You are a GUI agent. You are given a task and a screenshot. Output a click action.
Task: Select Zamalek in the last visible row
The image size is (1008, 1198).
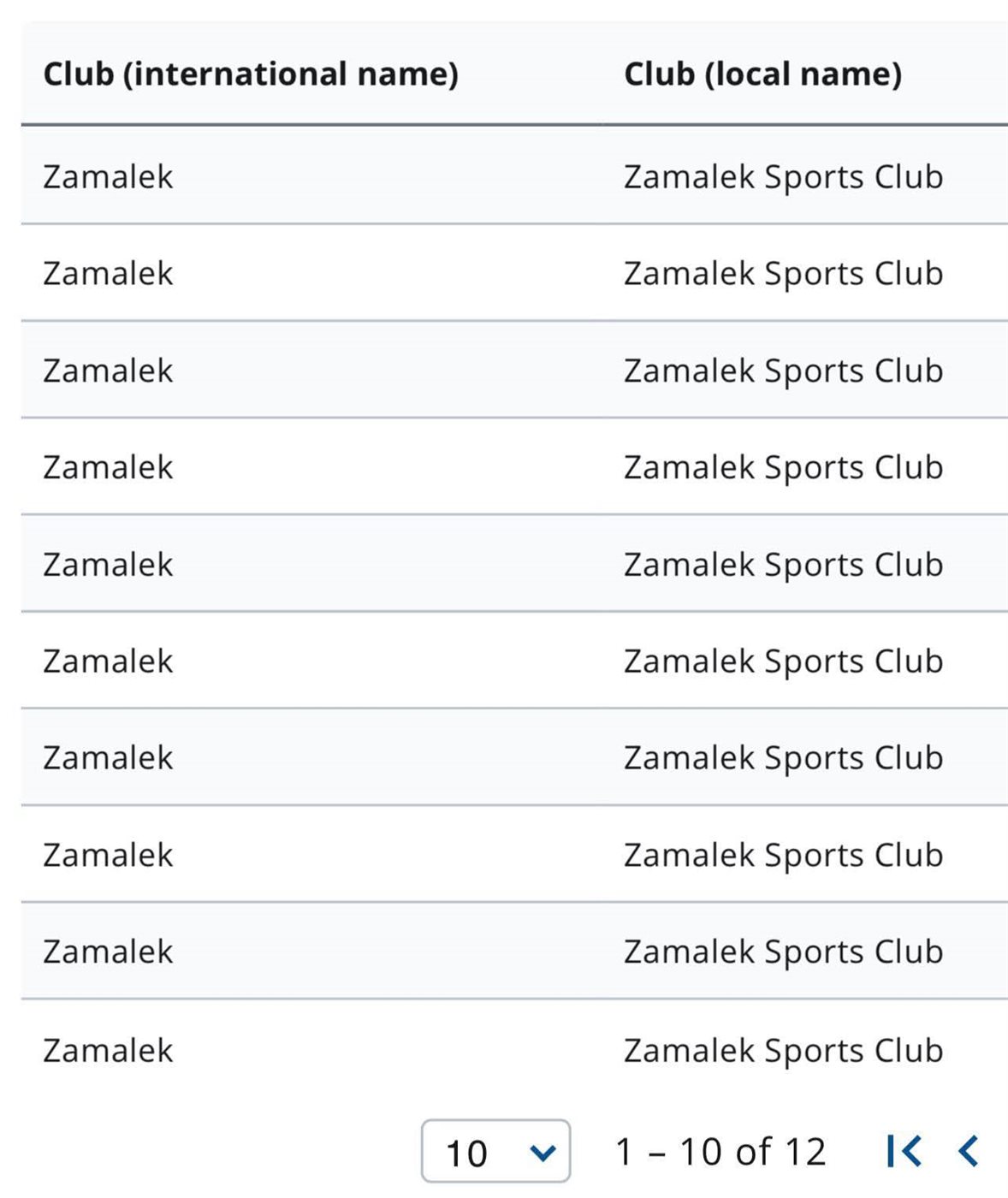(108, 1051)
